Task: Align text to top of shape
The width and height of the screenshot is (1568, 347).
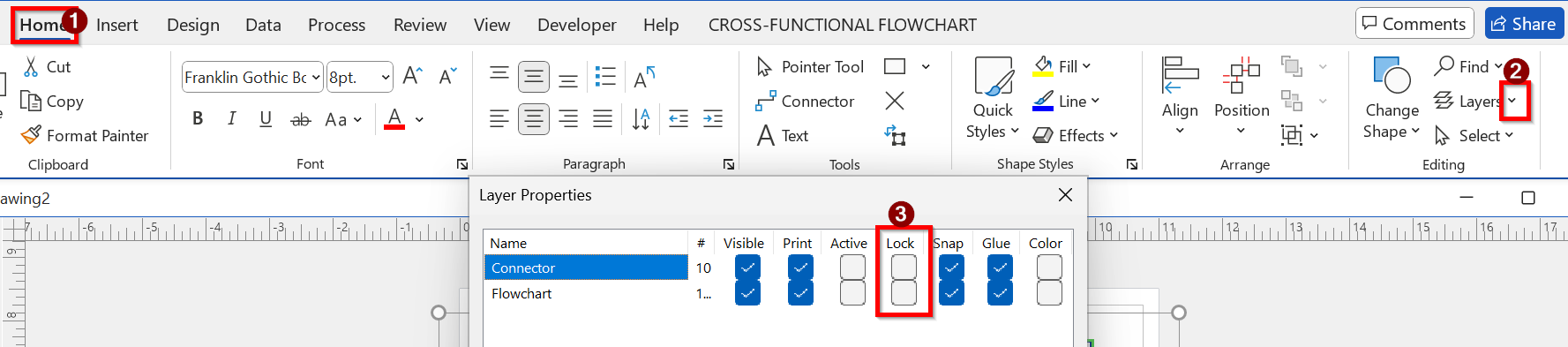Action: click(x=499, y=74)
